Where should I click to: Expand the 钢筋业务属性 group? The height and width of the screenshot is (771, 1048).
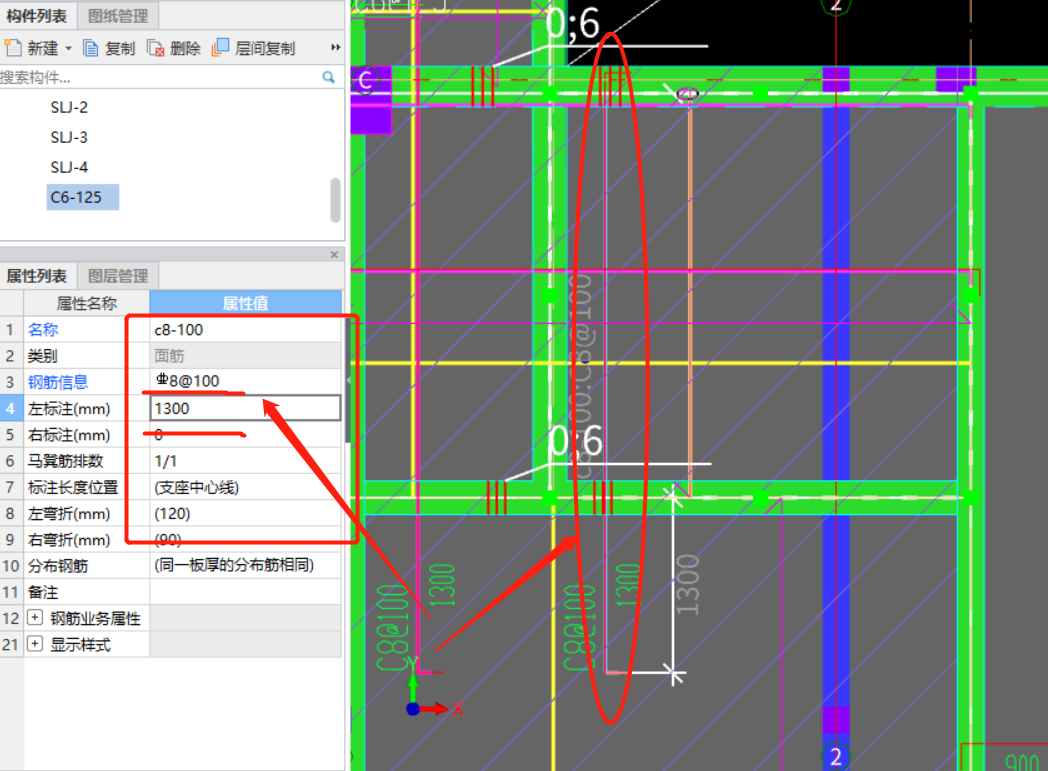click(x=35, y=617)
